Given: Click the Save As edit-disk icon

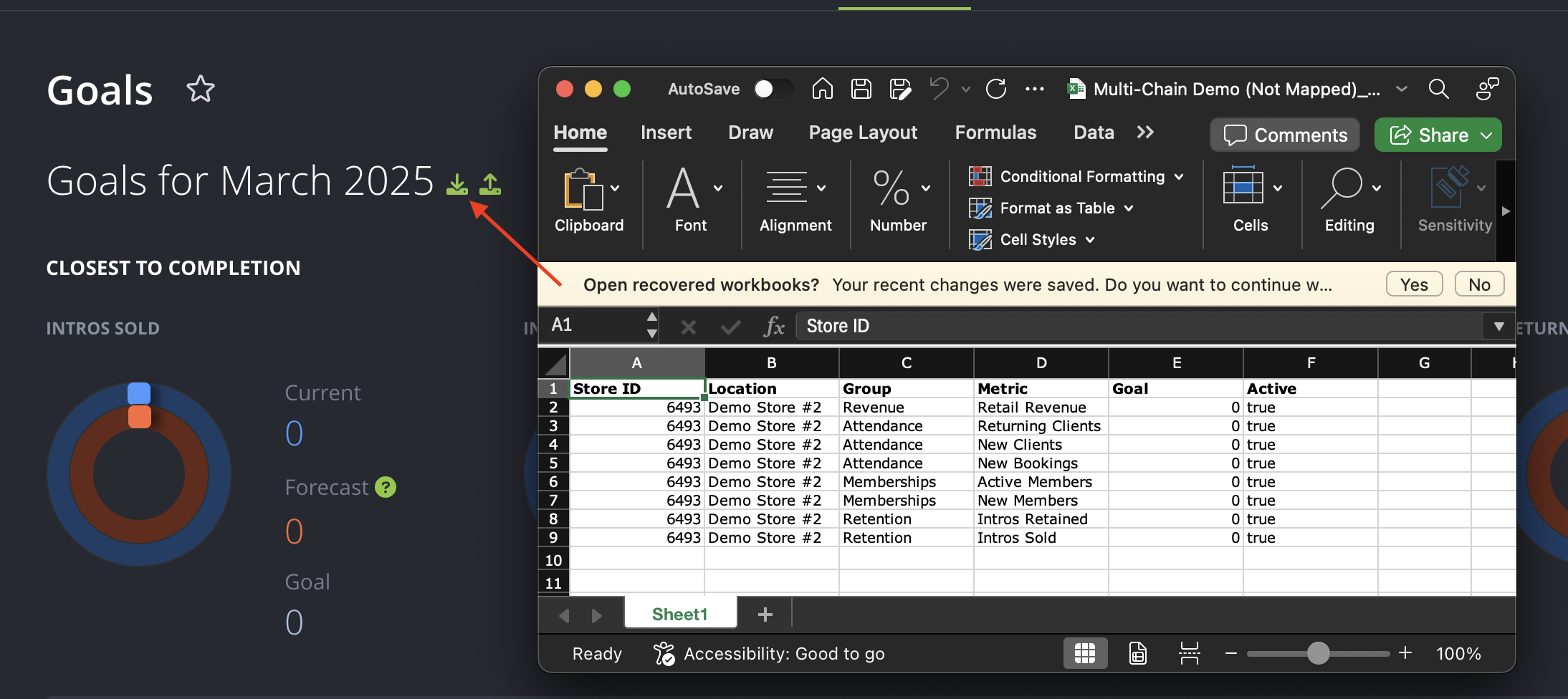Looking at the screenshot, I should pyautogui.click(x=900, y=89).
